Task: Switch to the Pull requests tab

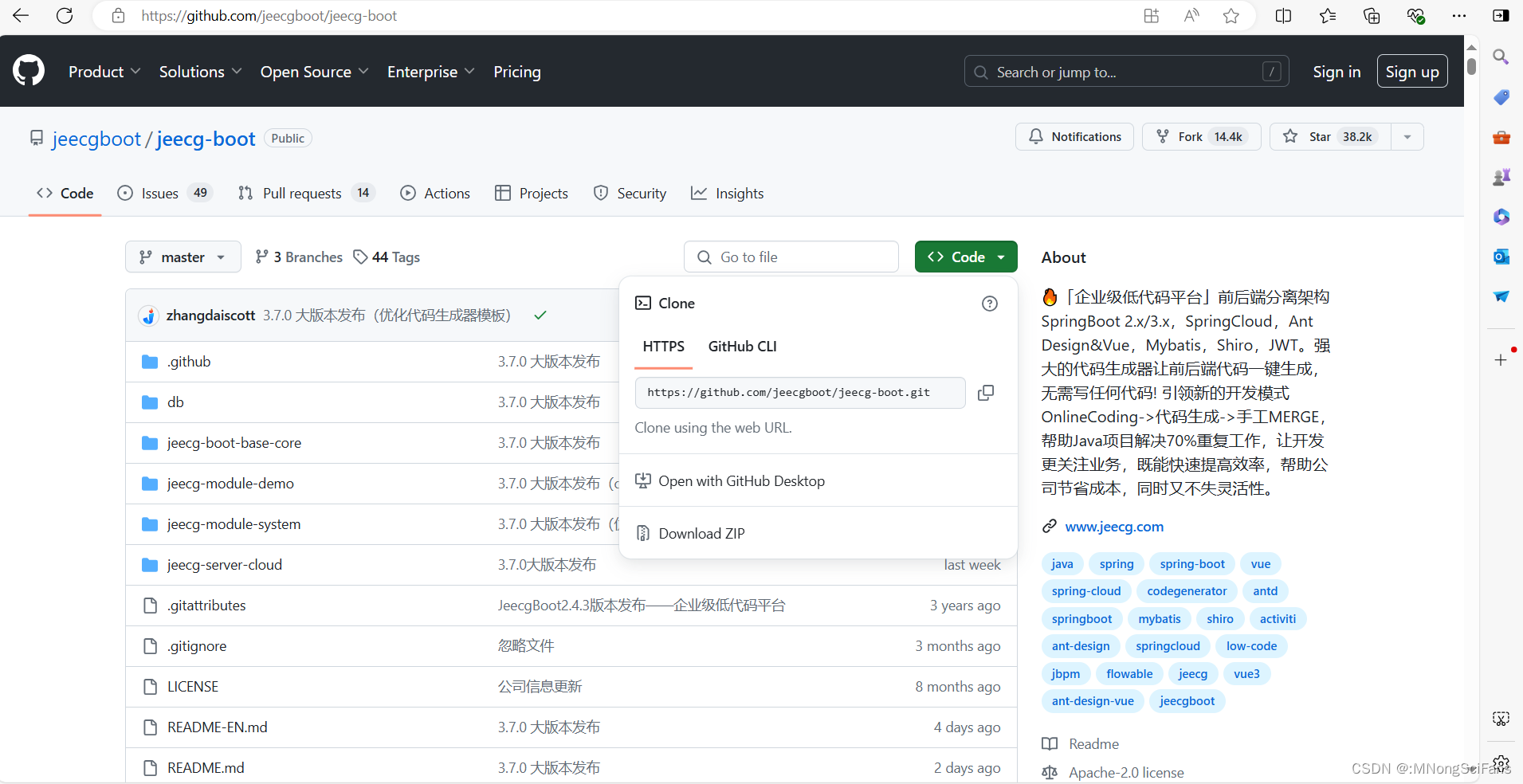Action: tap(306, 193)
